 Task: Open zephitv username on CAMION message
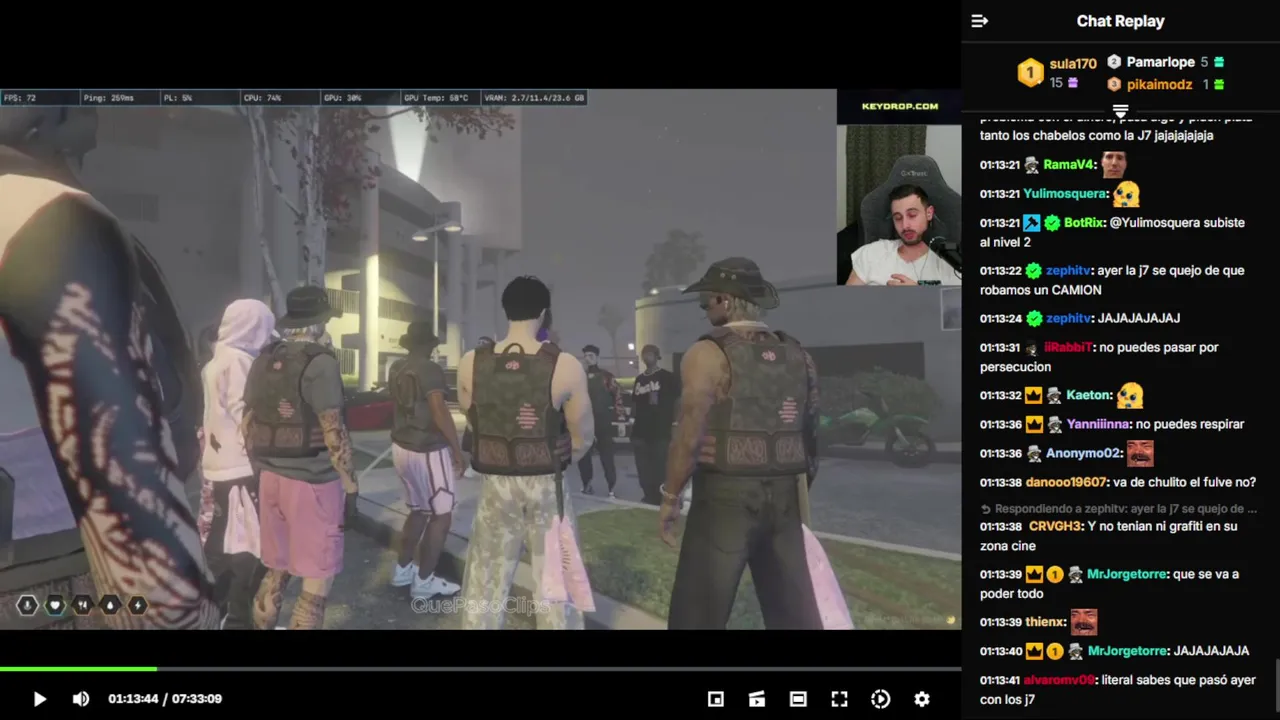click(x=1068, y=271)
